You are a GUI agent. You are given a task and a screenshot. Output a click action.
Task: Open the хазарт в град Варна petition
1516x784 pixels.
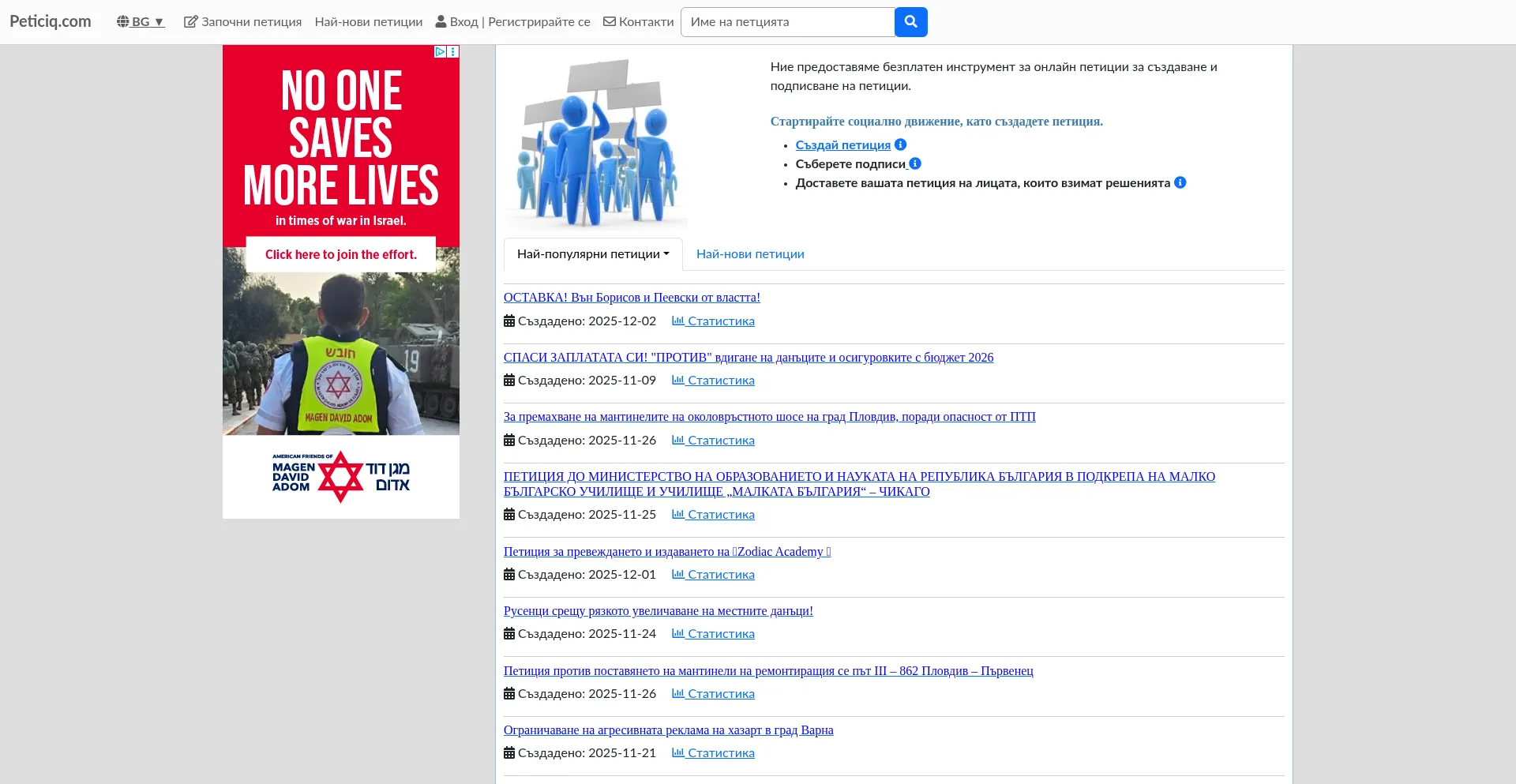pos(669,730)
